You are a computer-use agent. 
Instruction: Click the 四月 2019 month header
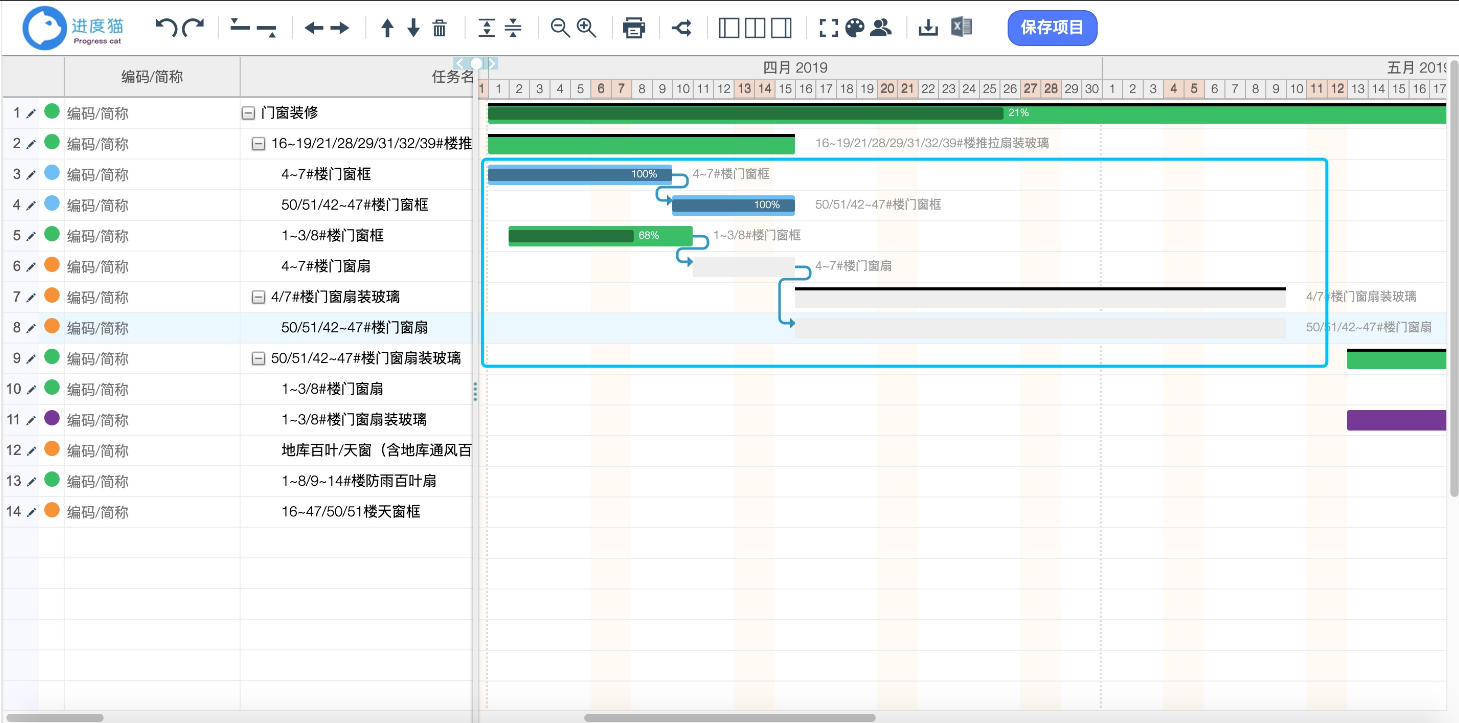tap(795, 68)
